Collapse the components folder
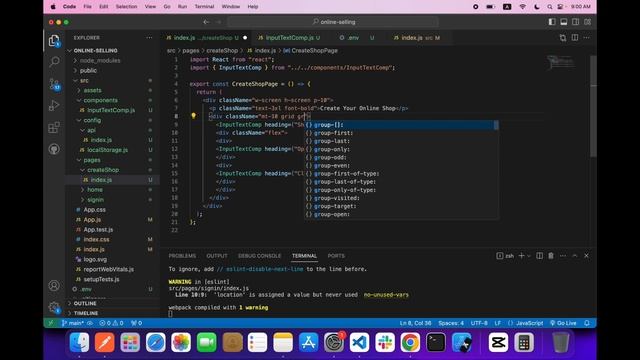The image size is (640, 360). (x=100, y=100)
